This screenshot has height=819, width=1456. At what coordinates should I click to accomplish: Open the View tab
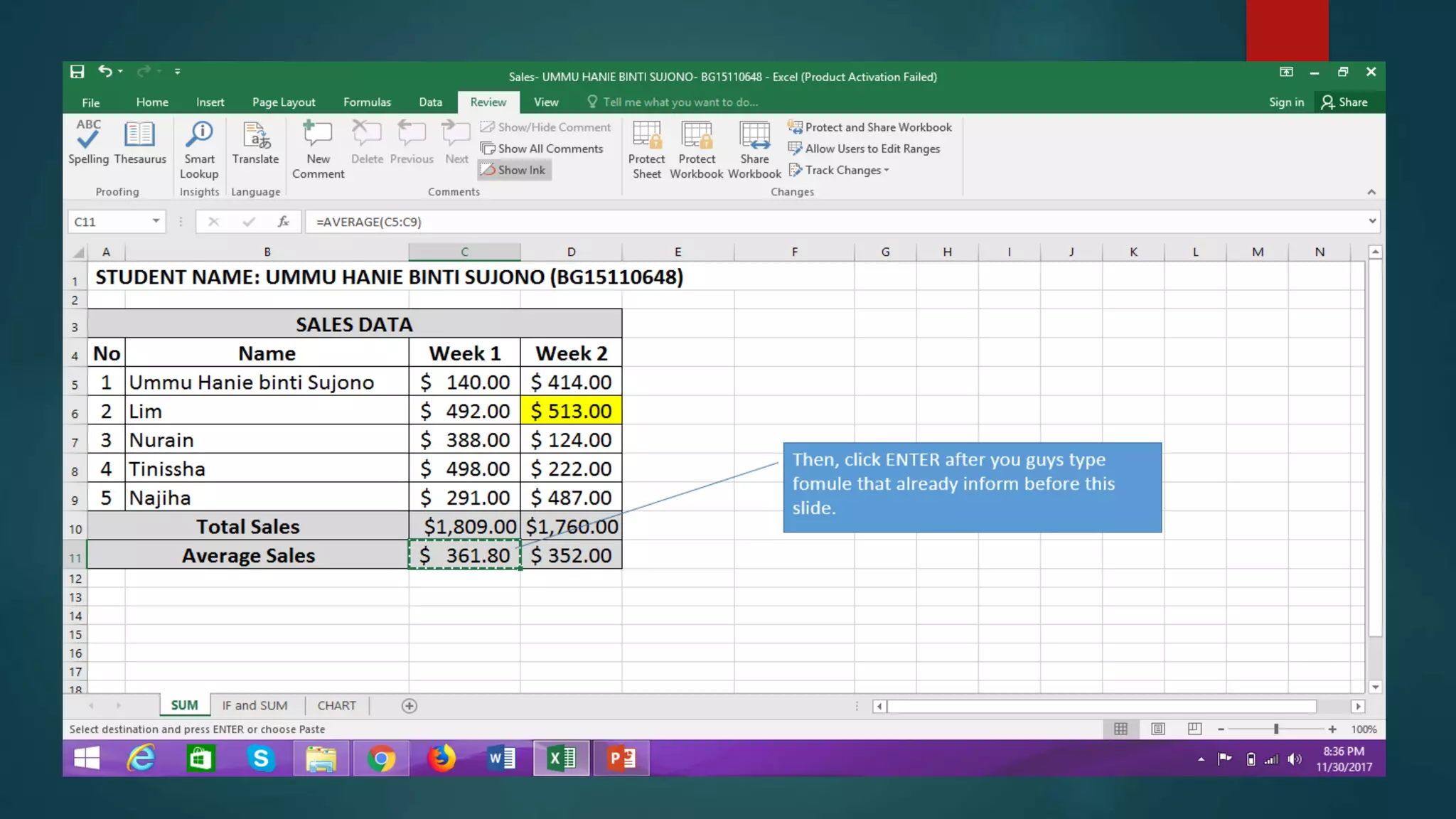pos(546,102)
